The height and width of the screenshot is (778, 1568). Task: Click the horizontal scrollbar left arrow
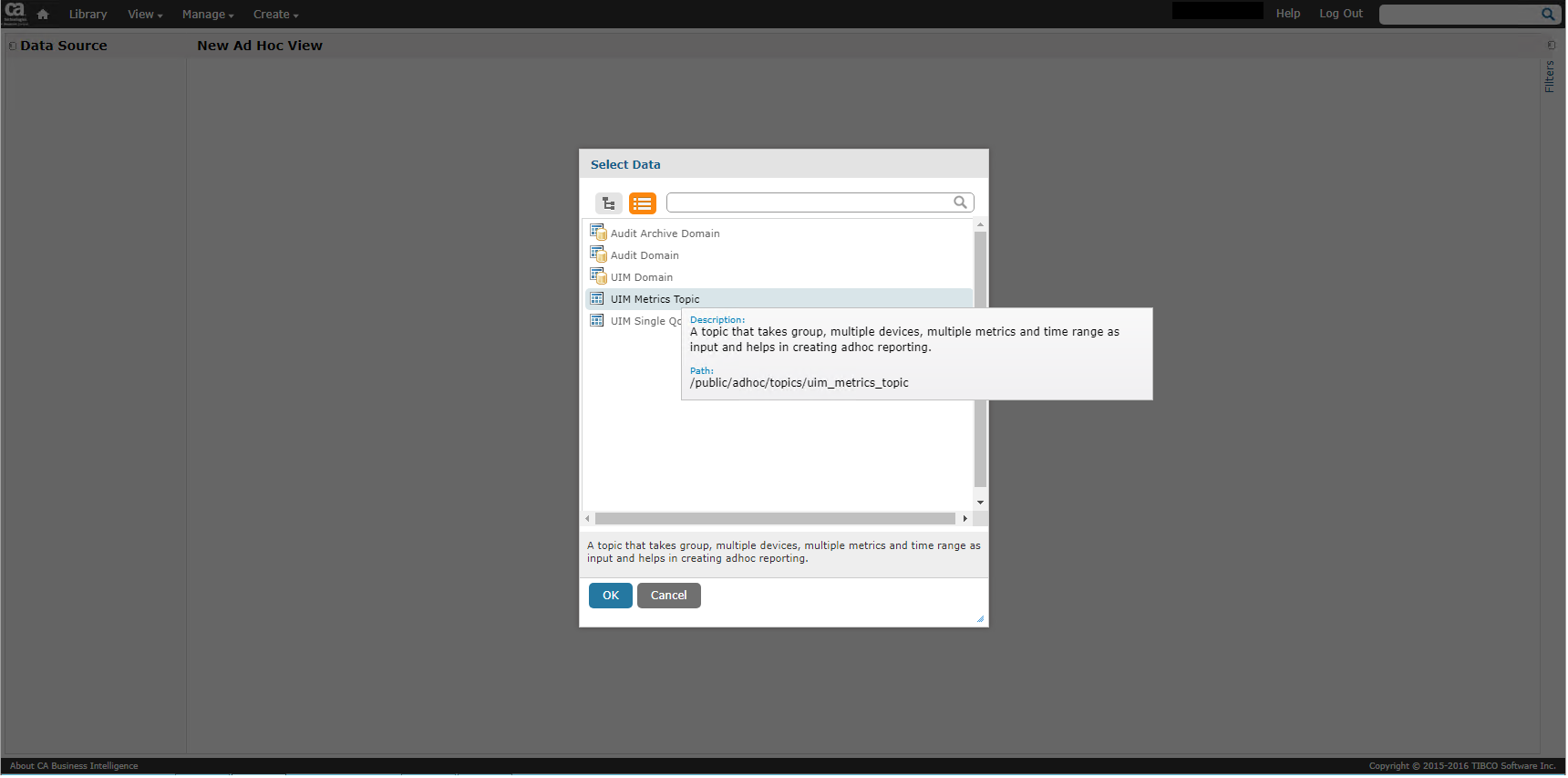pyautogui.click(x=588, y=519)
